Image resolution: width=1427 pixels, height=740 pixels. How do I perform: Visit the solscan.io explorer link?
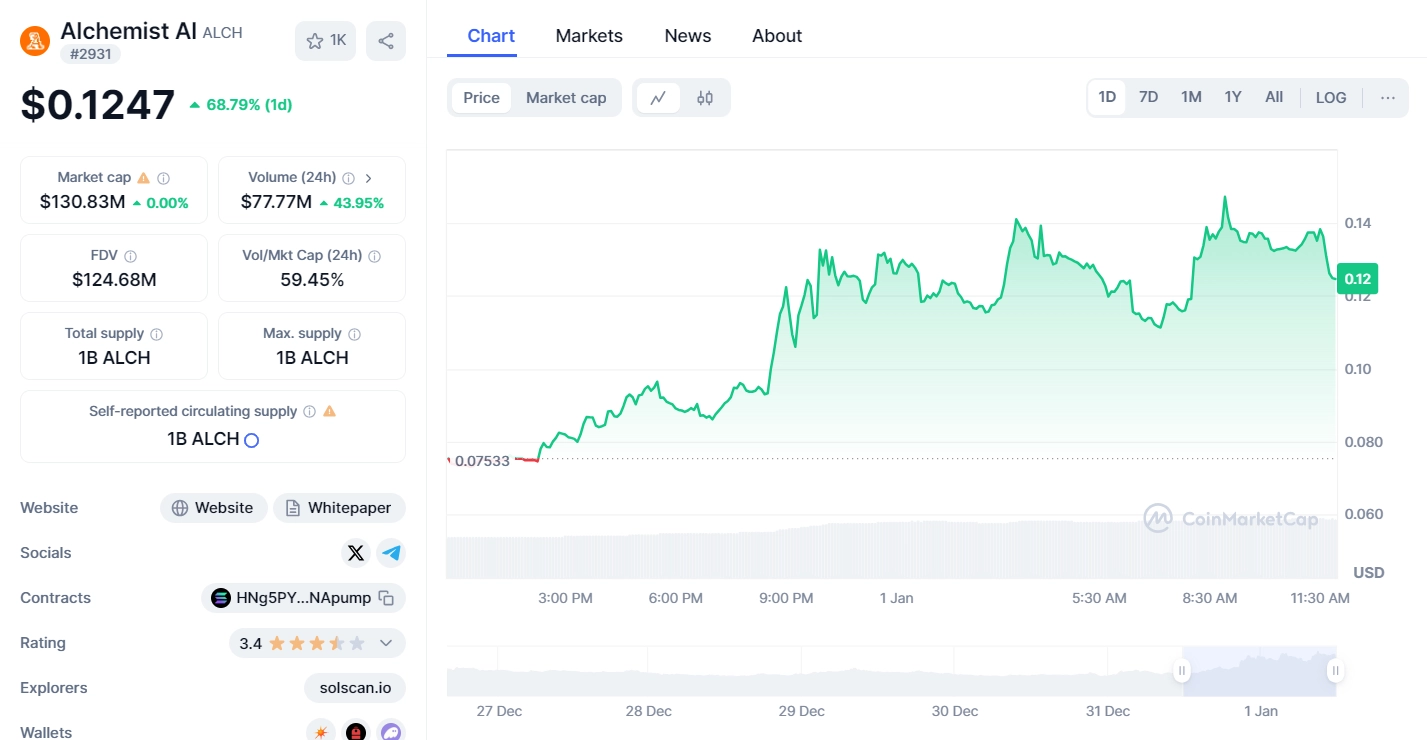354,687
